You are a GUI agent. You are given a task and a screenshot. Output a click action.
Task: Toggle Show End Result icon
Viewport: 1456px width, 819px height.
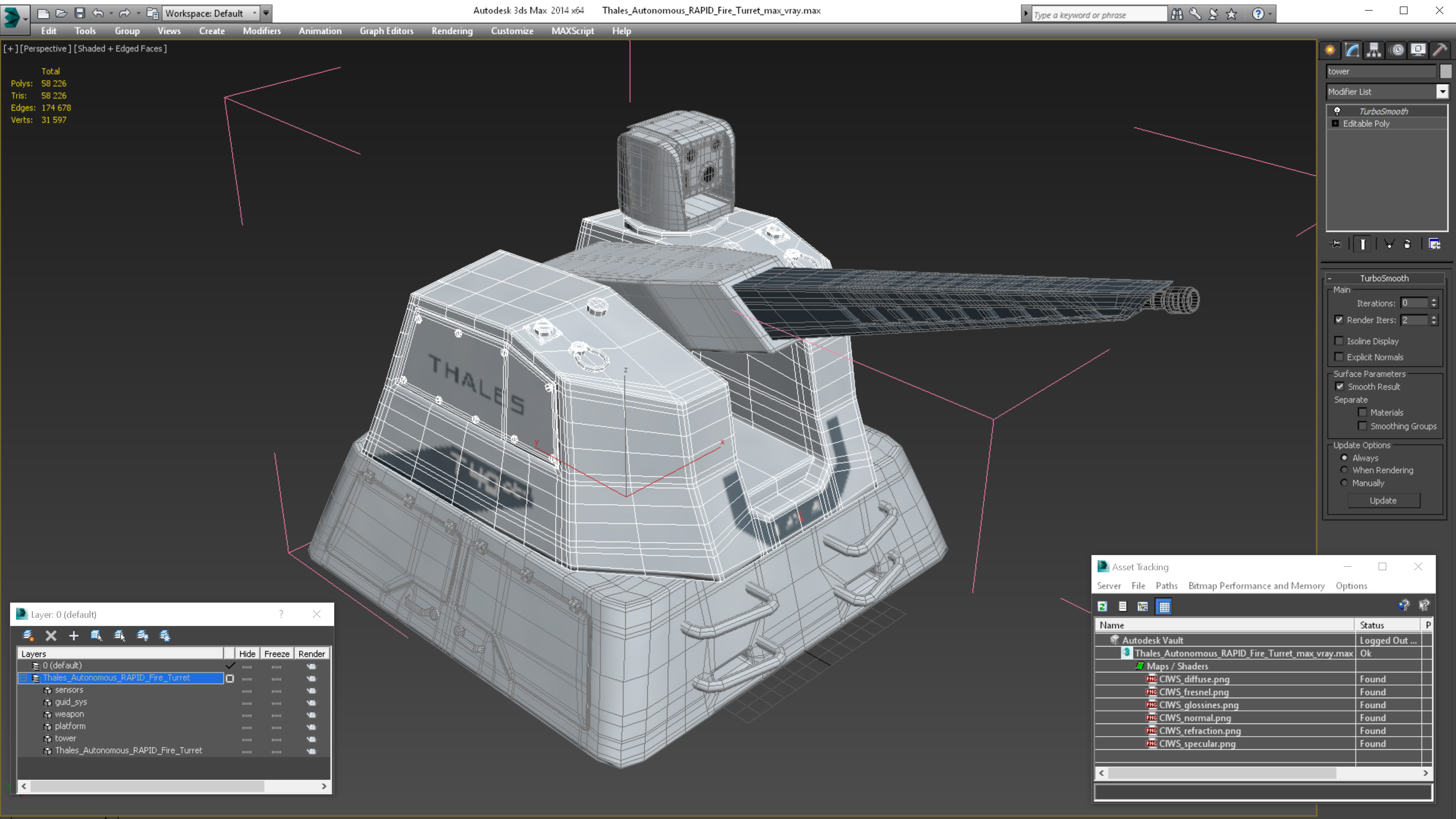tap(1363, 244)
